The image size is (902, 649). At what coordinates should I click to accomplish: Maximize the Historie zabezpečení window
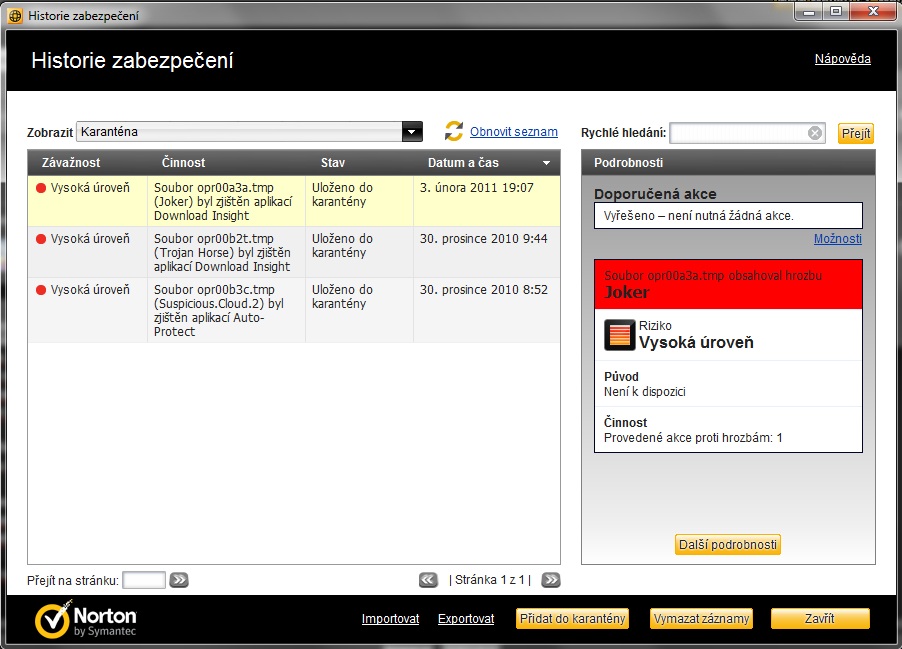click(836, 12)
